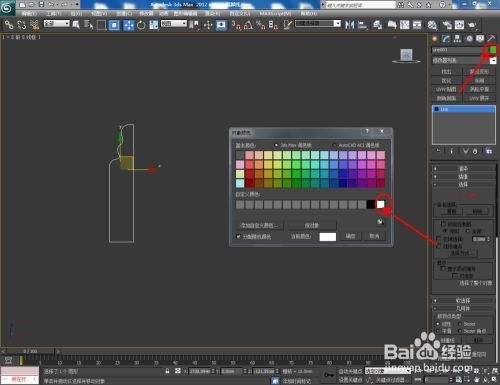Click the Align tool icon
This screenshot has height=385, width=500.
click(362, 25)
